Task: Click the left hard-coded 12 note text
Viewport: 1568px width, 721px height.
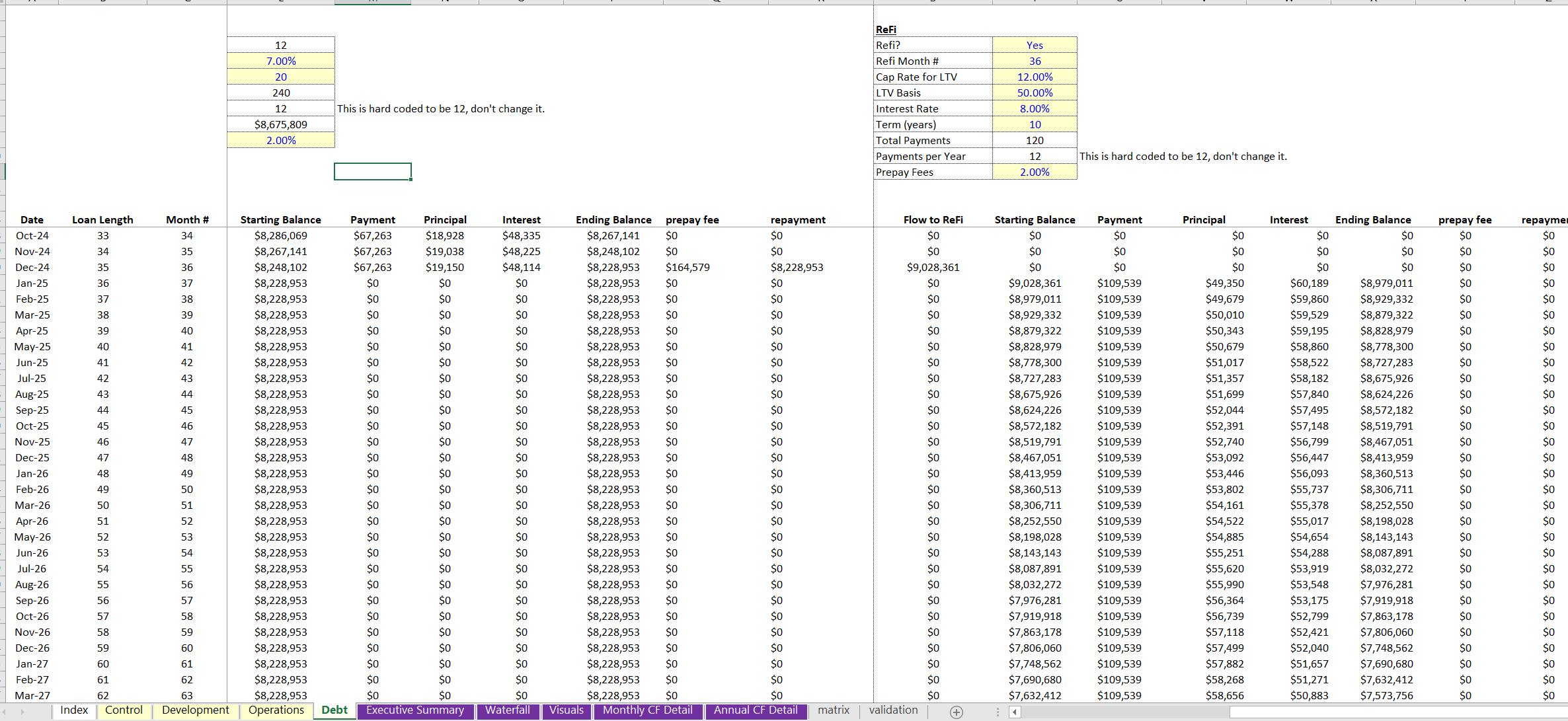Action: (x=441, y=108)
